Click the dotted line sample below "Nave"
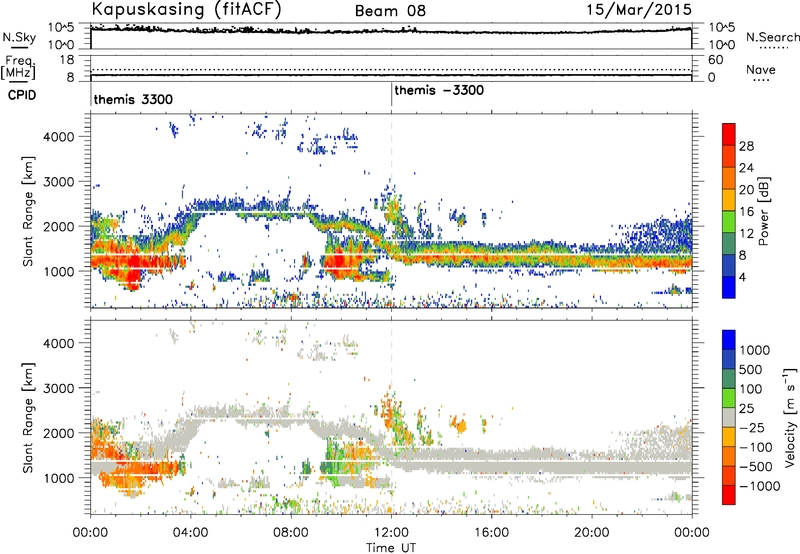The image size is (800, 554). pyautogui.click(x=761, y=80)
